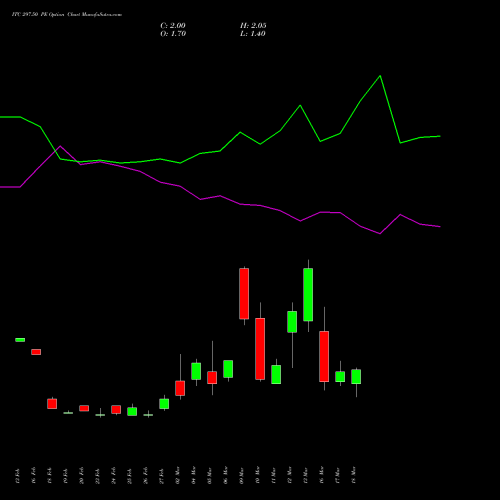Click the '17 Mar' date label
Image resolution: width=500 pixels, height=500 pixels.
click(x=338, y=475)
